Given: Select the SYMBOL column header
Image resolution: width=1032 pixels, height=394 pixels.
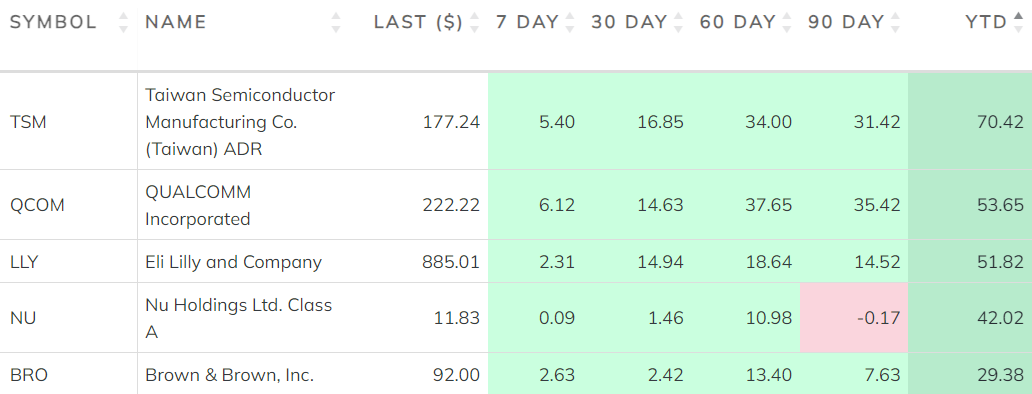Looking at the screenshot, I should point(53,22).
